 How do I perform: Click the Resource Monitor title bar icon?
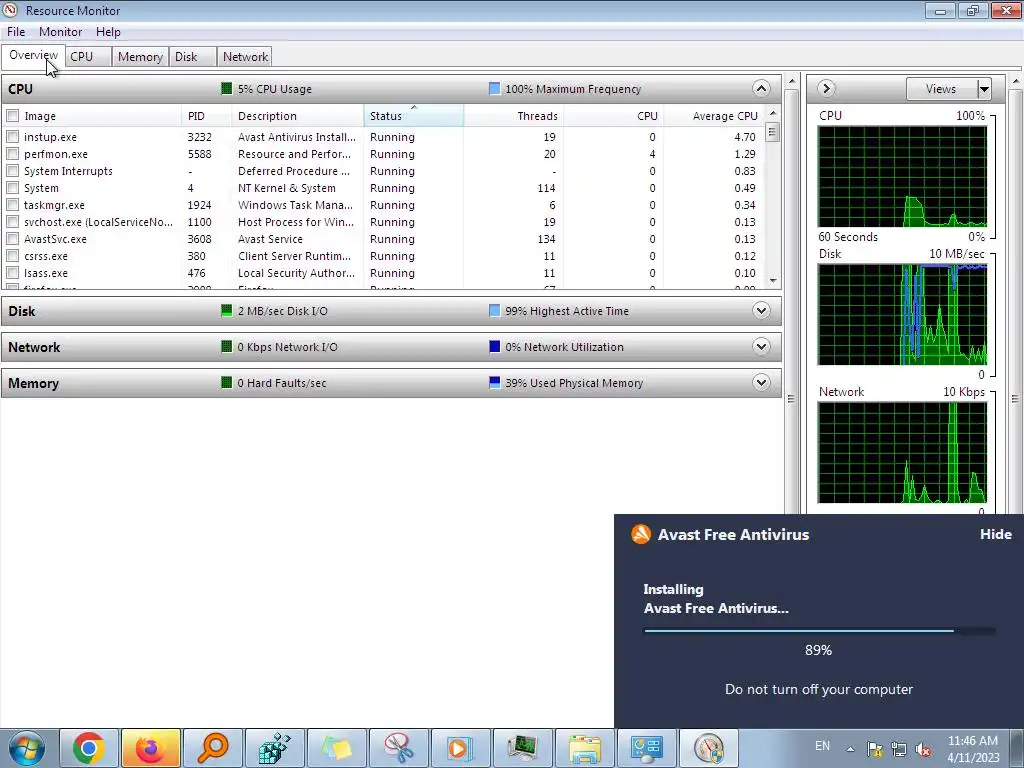click(10, 10)
